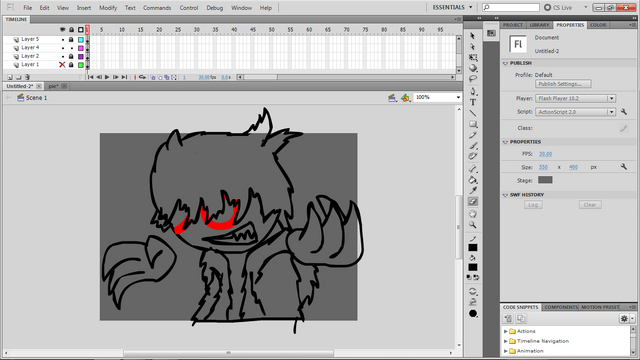This screenshot has width=640, height=360.
Task: Lock Layer 4 via lock dot
Action: point(72,48)
